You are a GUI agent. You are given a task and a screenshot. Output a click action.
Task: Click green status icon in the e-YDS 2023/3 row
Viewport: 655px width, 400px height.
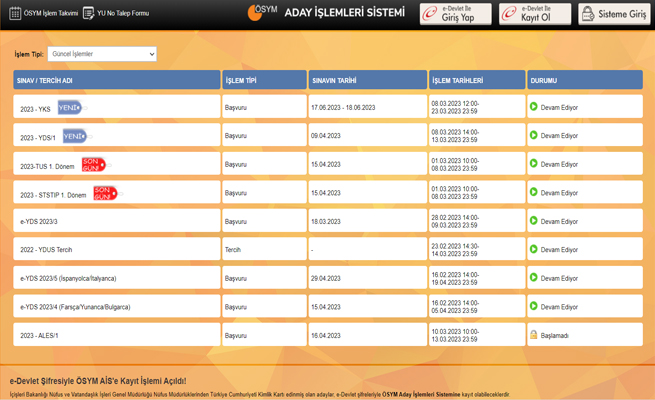(533, 221)
